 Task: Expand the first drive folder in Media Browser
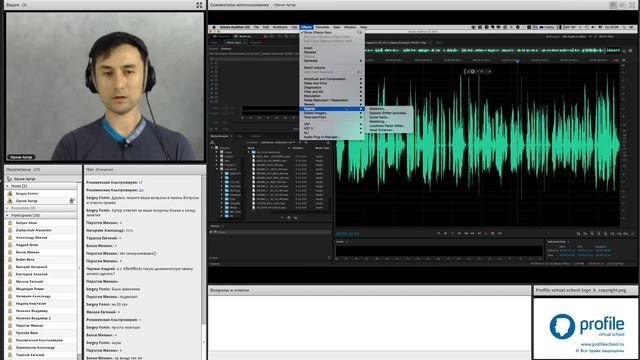pyautogui.click(x=217, y=152)
